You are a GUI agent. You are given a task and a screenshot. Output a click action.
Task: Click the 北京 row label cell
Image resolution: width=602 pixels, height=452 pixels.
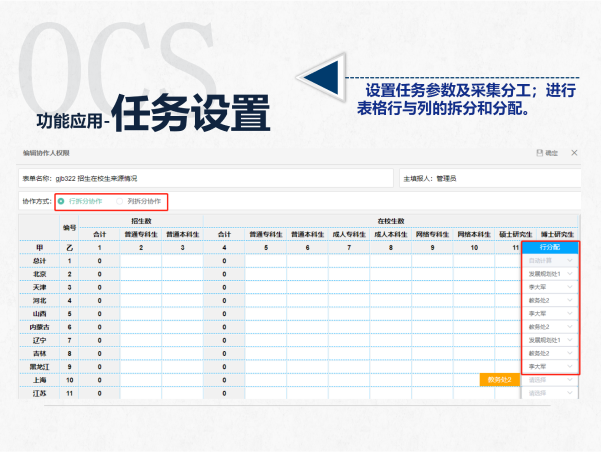click(x=39, y=273)
